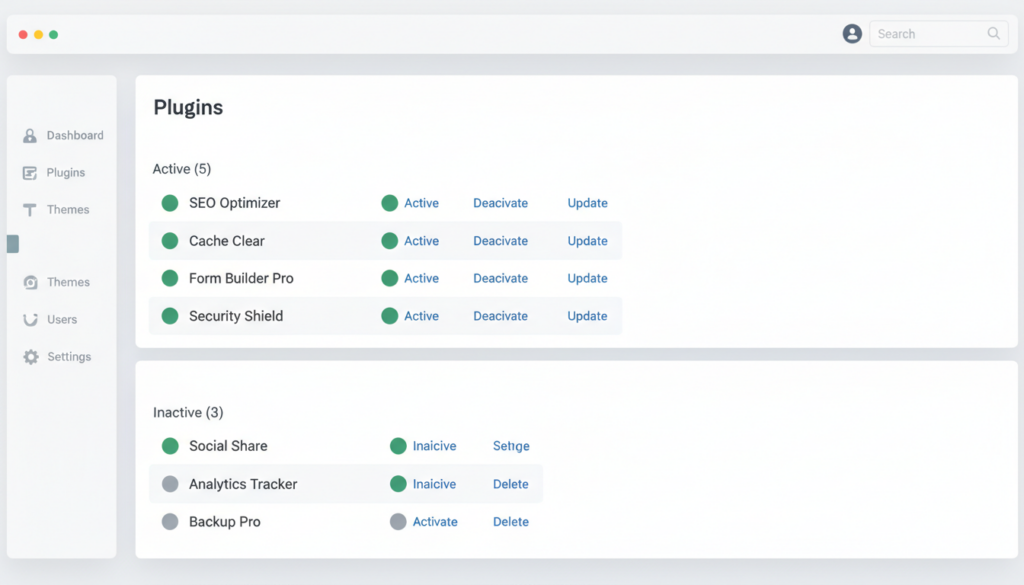Click the Form Builder Pro plugin name

241,278
